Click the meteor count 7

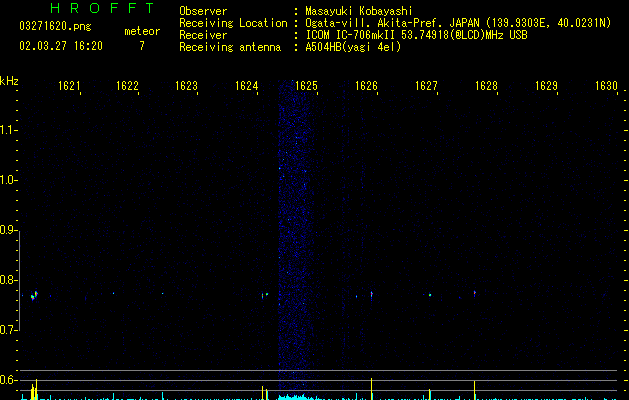point(142,46)
